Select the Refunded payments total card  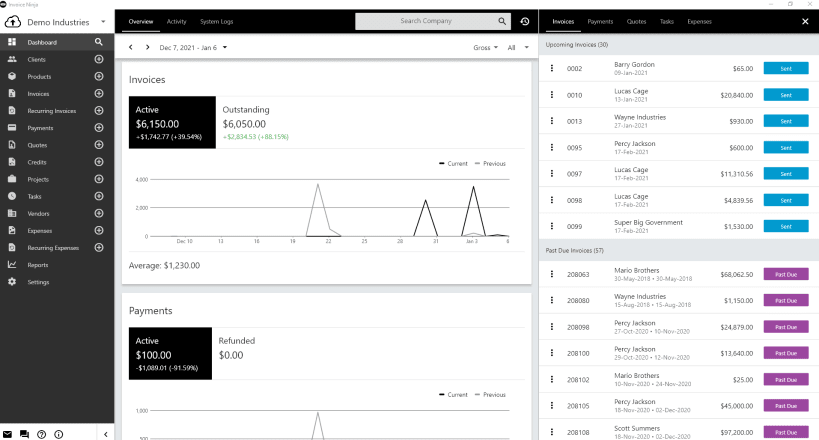237,353
